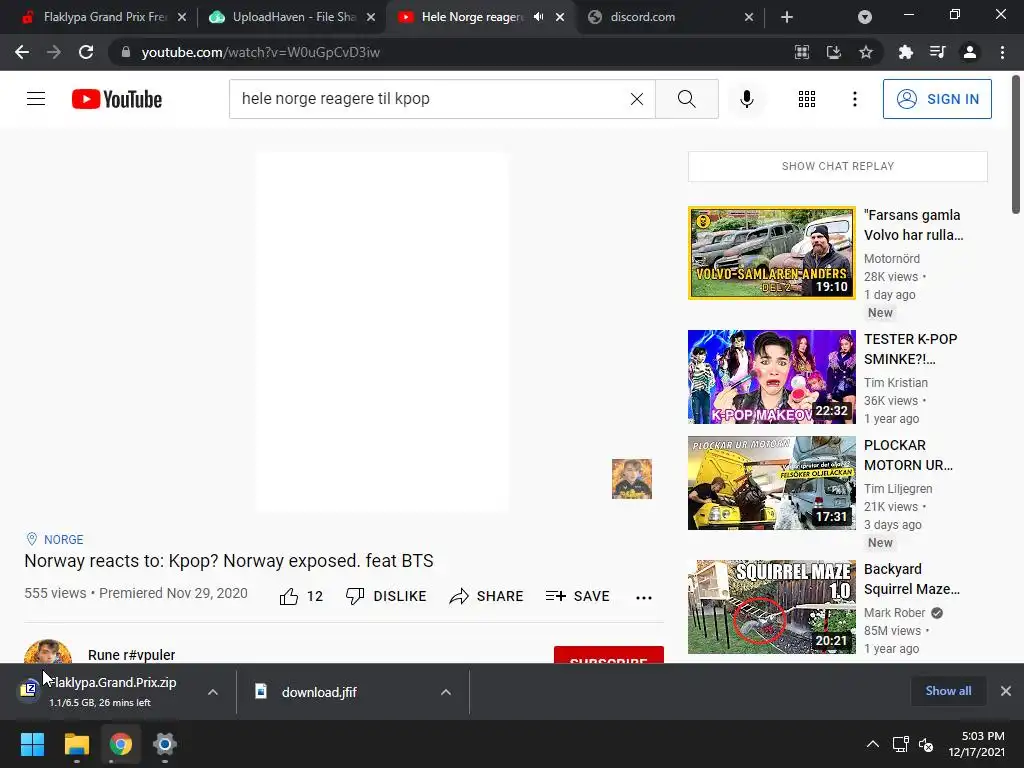The height and width of the screenshot is (768, 1024).
Task: Open the media control icon in the toolbar
Action: (x=938, y=52)
